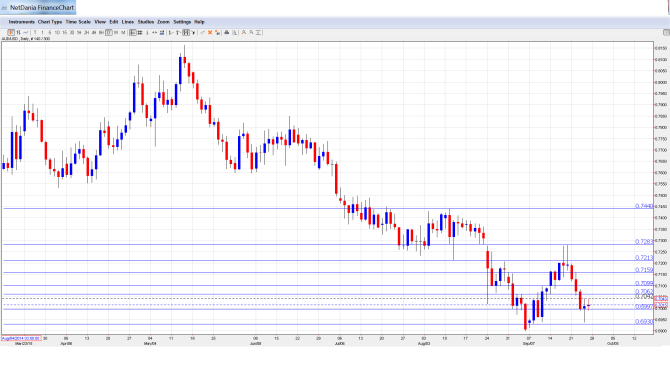
Task: Click the detach window icon at far right
Action: [666, 32]
